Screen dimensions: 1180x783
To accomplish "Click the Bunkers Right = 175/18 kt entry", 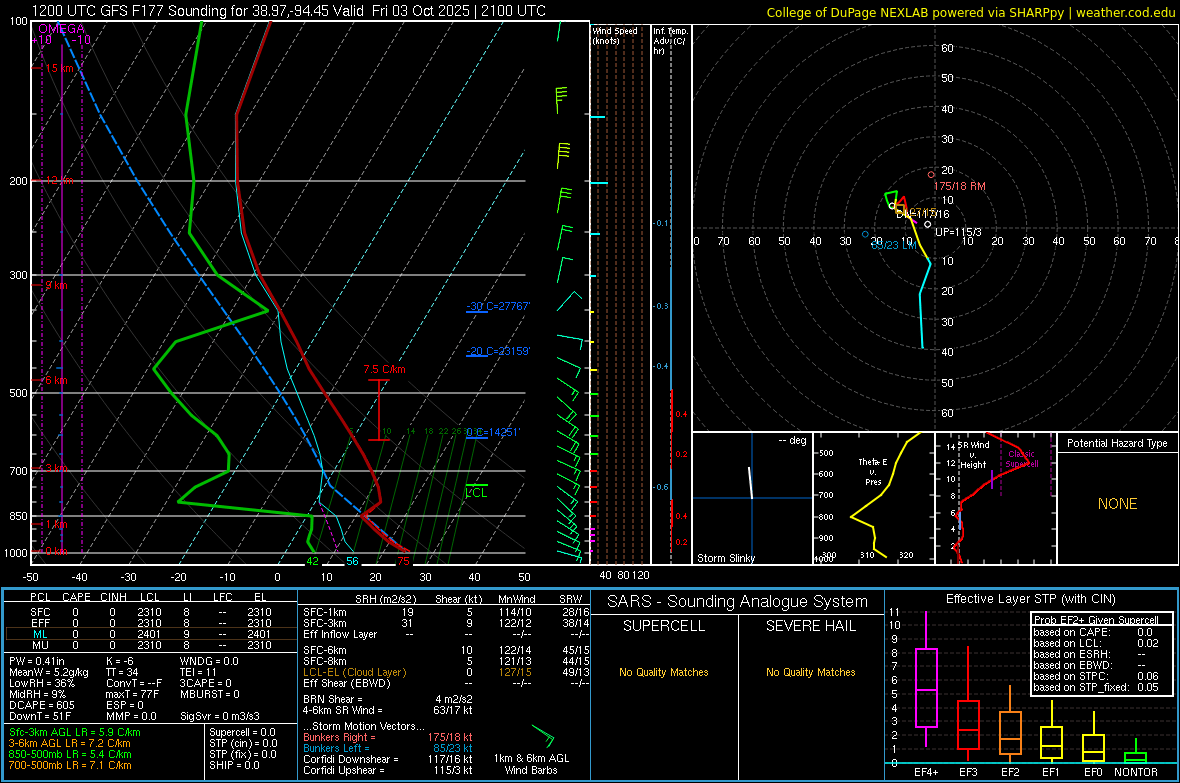I will 388,737.
